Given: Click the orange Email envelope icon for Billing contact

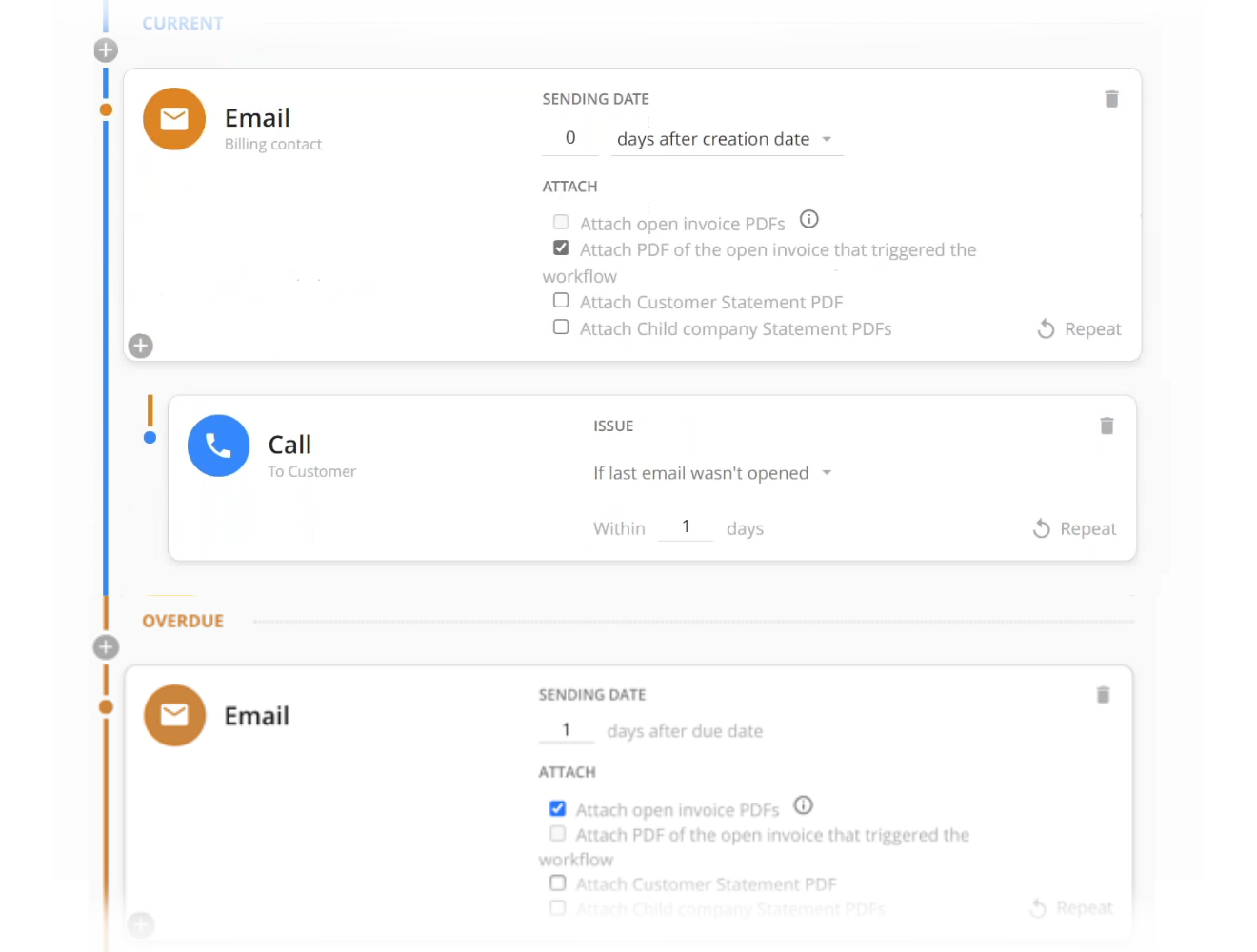Looking at the screenshot, I should coord(174,119).
